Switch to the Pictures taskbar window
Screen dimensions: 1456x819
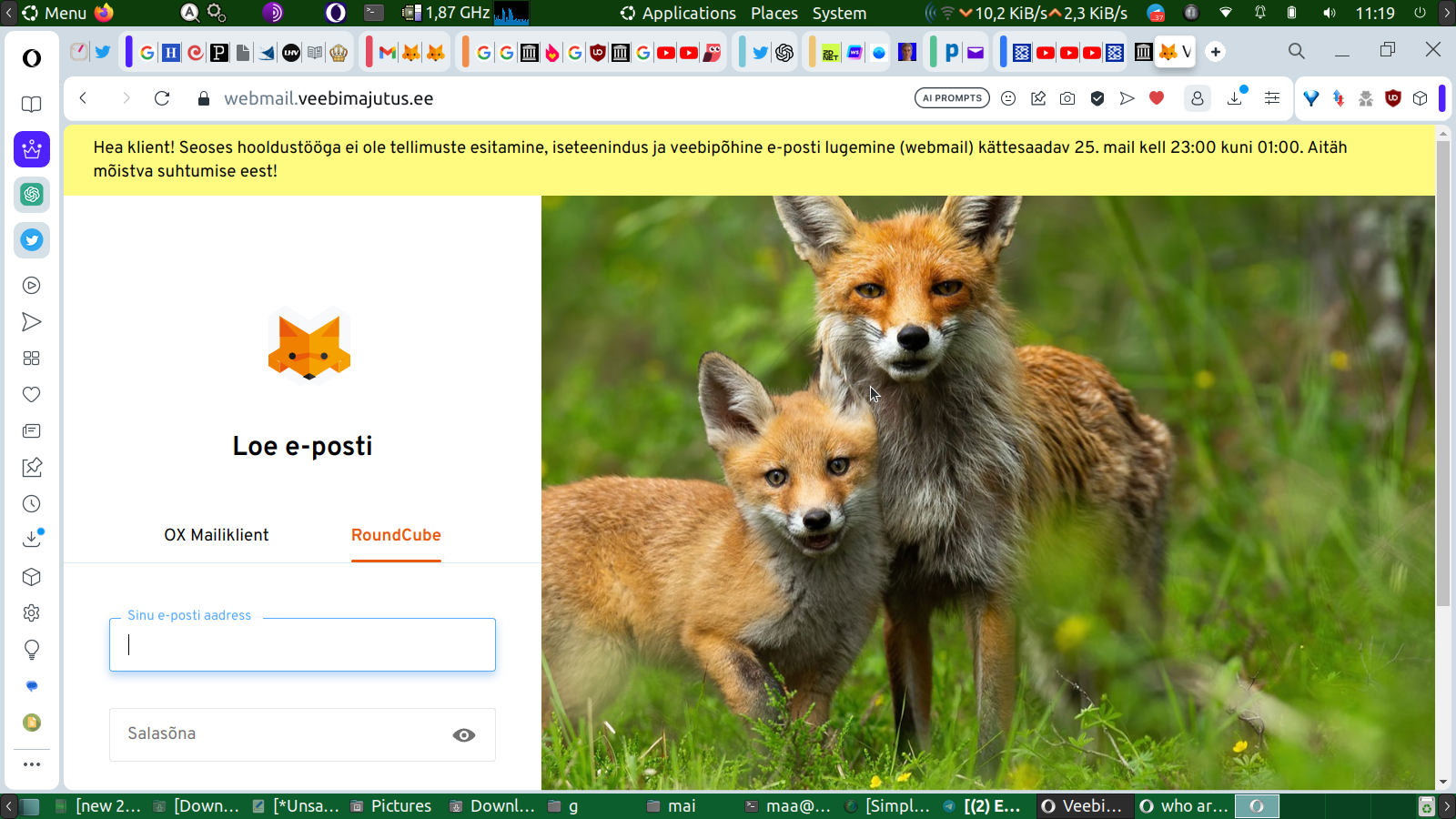click(x=391, y=806)
